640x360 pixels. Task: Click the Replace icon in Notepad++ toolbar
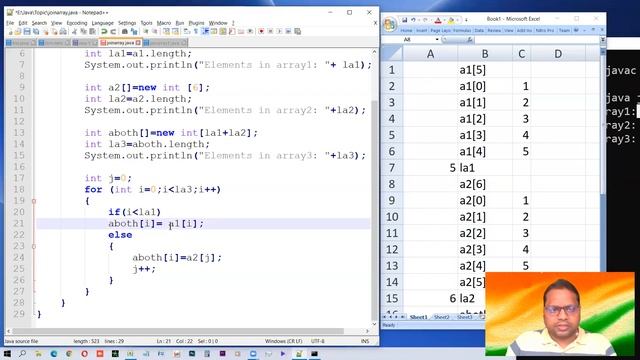[133, 31]
